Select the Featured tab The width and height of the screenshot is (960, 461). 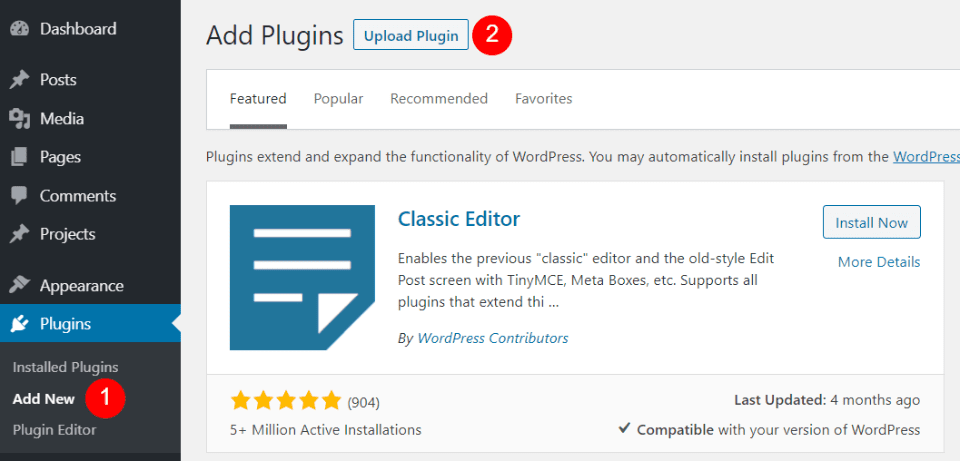pyautogui.click(x=258, y=99)
